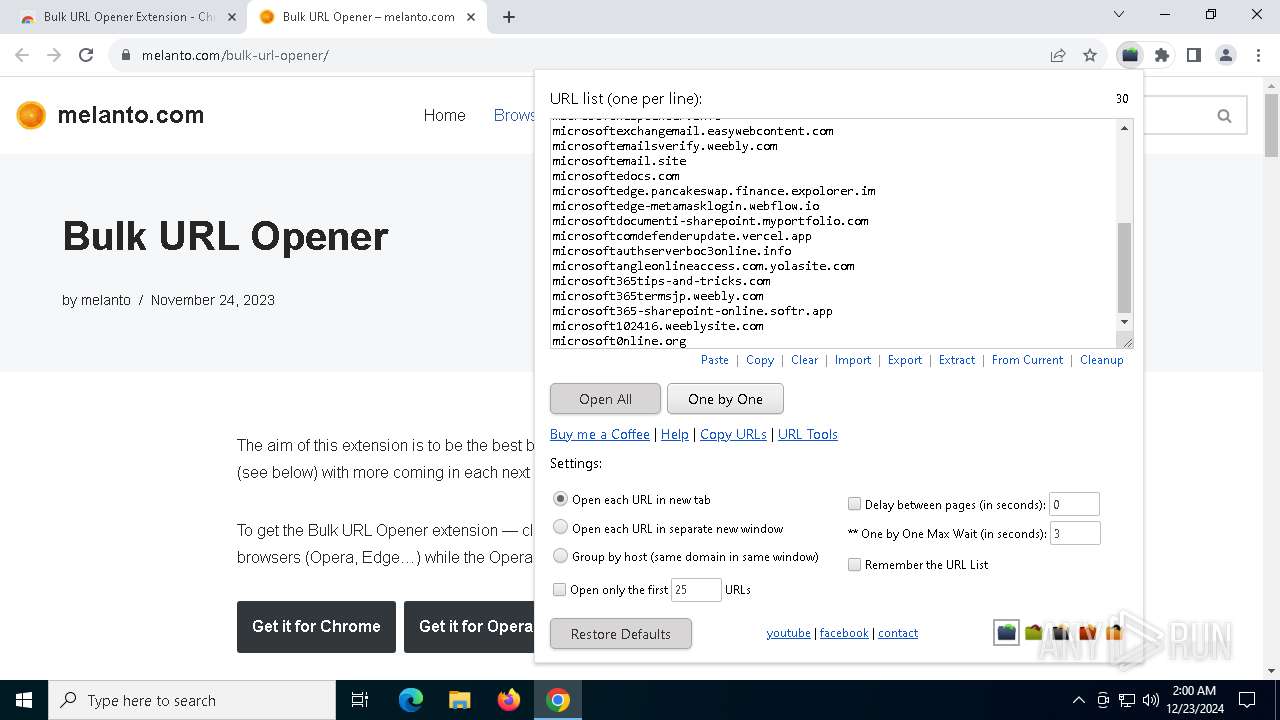Click URL list scrollbar down arrow
Image resolution: width=1280 pixels, height=720 pixels.
click(x=1125, y=322)
